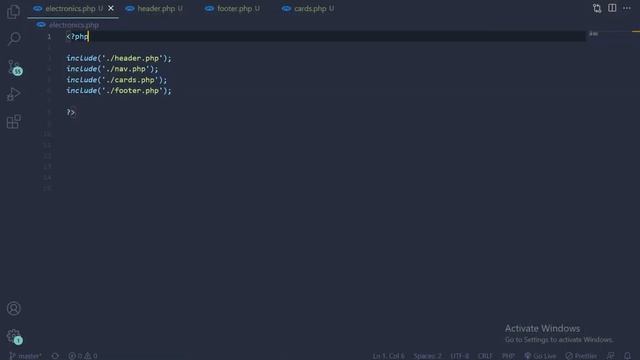This screenshot has height=360, width=640.
Task: Open the notifications bell
Action: coord(627,356)
